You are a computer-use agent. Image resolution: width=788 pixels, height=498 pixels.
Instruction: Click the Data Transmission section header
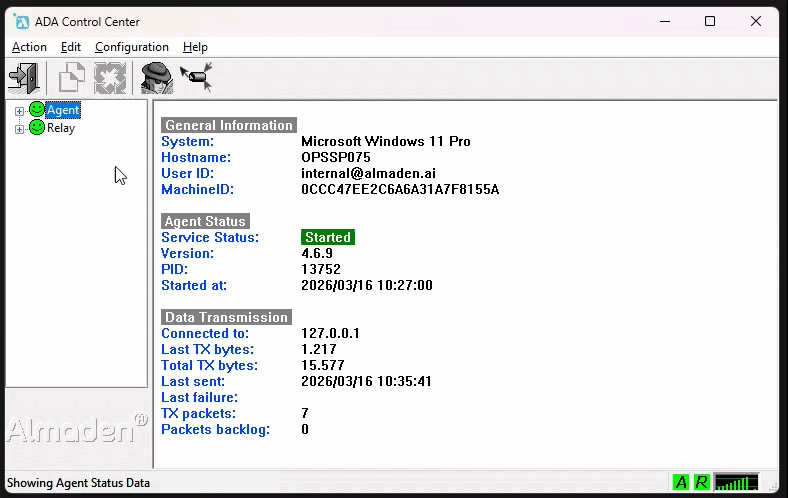point(226,317)
